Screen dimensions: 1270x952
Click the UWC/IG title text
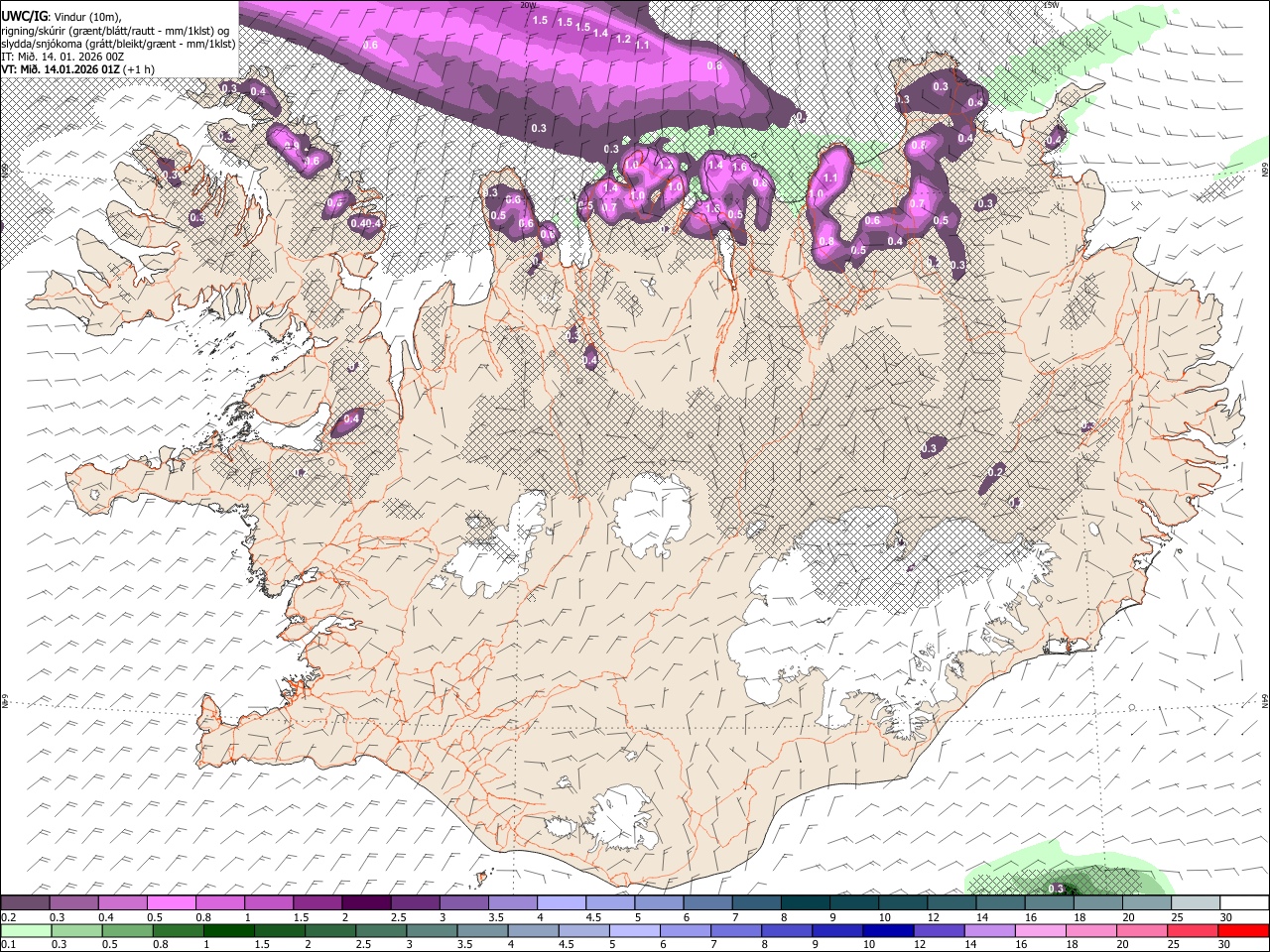[23, 16]
